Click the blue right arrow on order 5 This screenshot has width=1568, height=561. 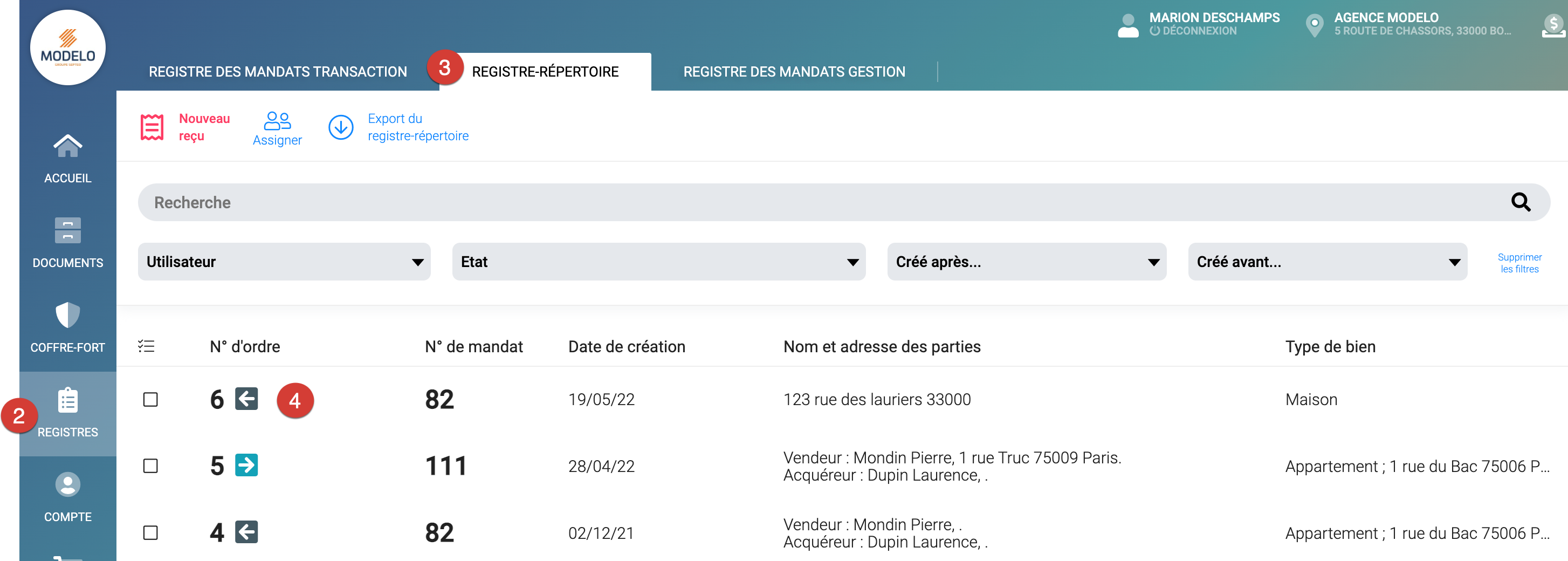coord(246,466)
